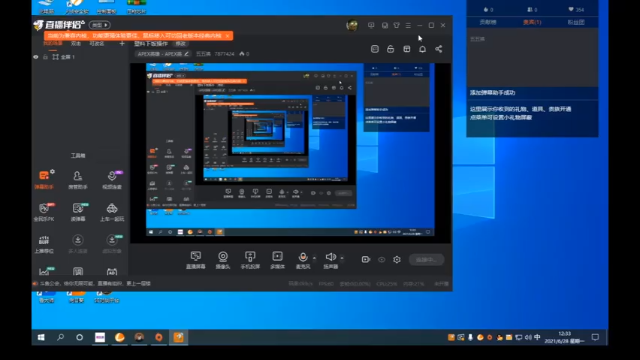Click the greyed live start button
The width and height of the screenshot is (640, 360).
pos(427,260)
